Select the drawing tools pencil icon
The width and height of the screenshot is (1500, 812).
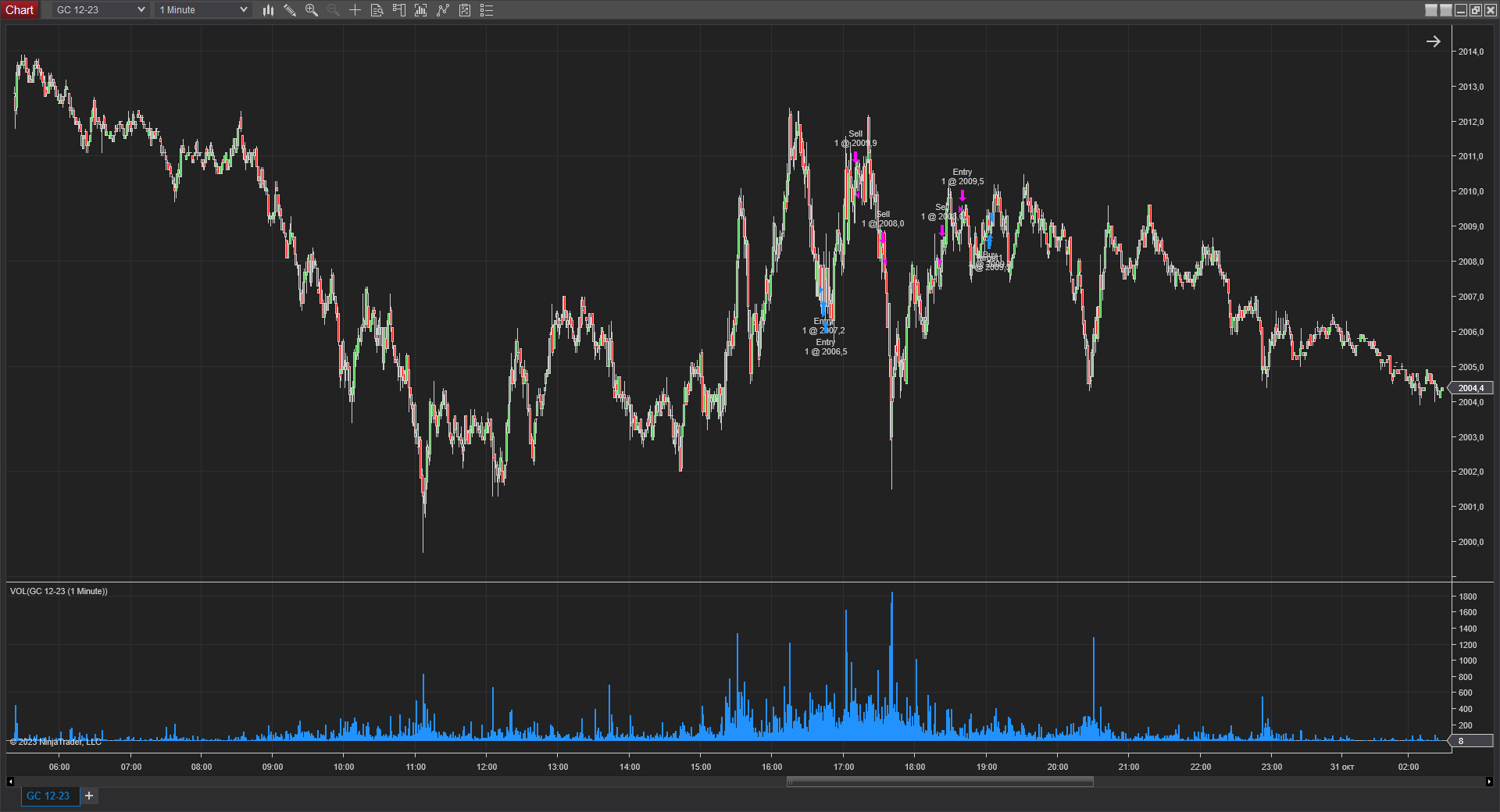coord(290,10)
